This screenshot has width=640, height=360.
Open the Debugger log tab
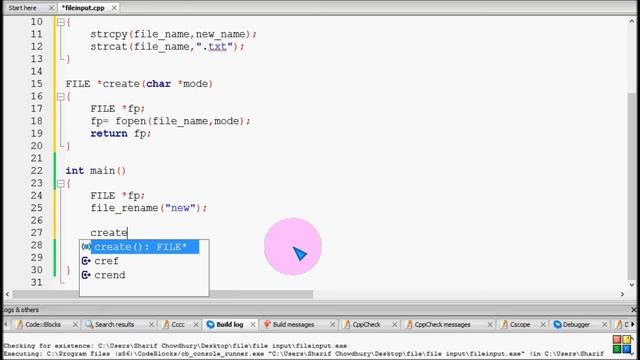pyautogui.click(x=576, y=324)
